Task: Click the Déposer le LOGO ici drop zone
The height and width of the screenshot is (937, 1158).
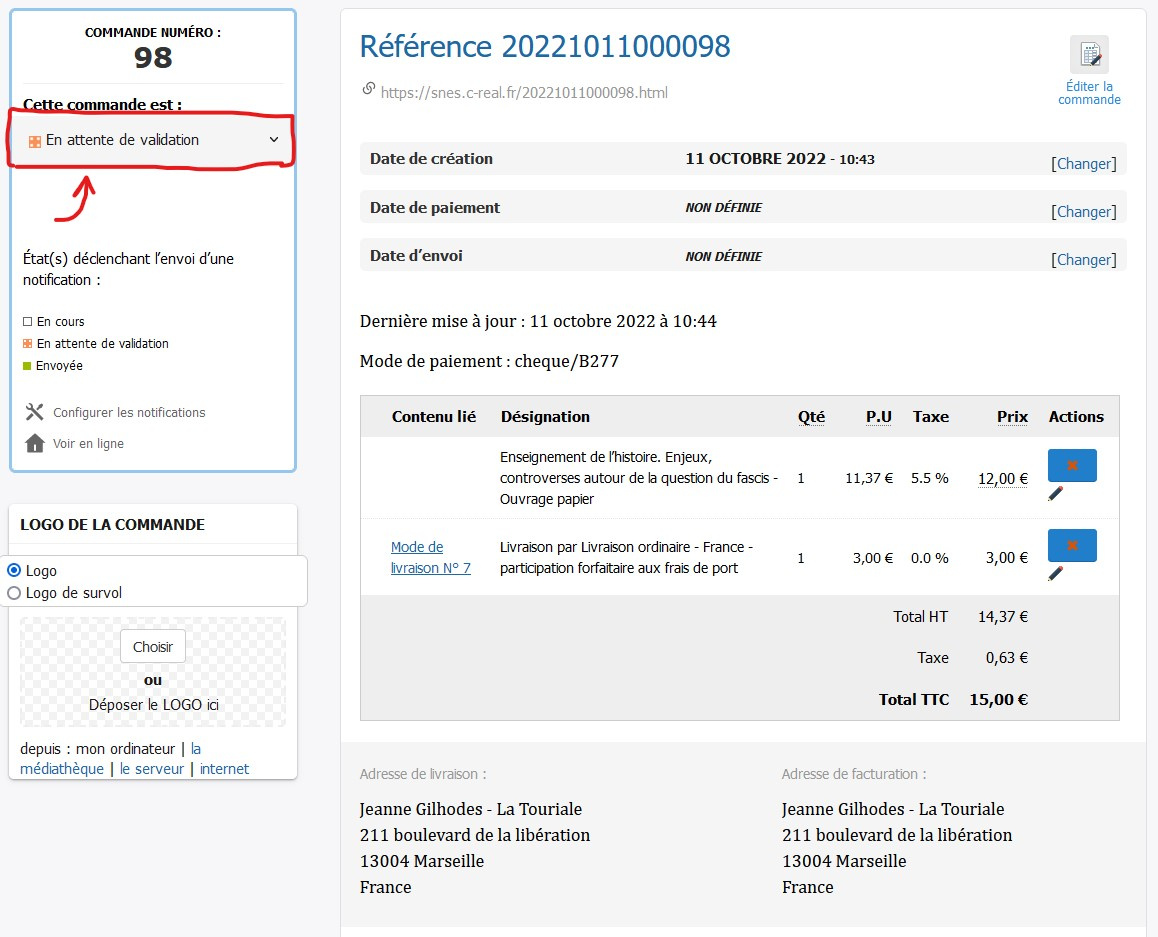Action: pyautogui.click(x=153, y=704)
